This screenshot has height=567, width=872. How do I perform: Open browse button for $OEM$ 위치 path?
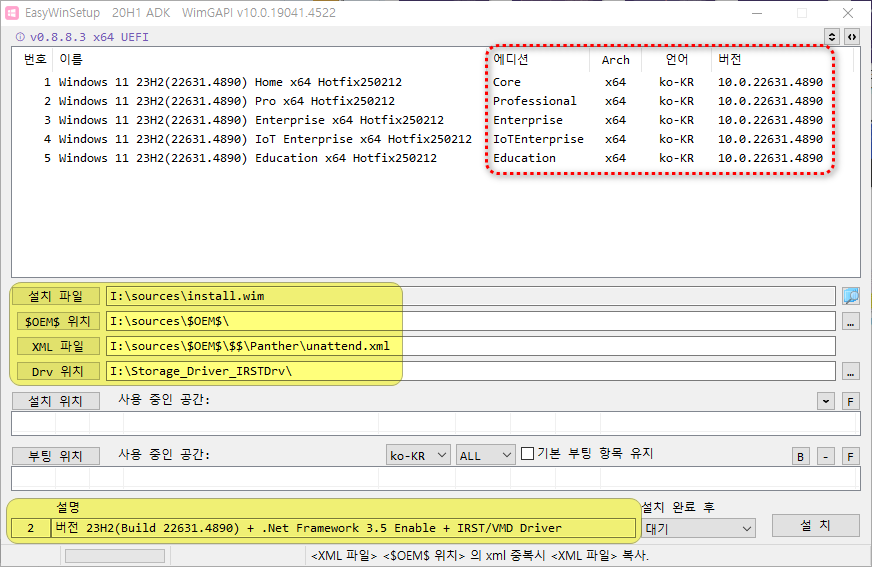tap(850, 321)
